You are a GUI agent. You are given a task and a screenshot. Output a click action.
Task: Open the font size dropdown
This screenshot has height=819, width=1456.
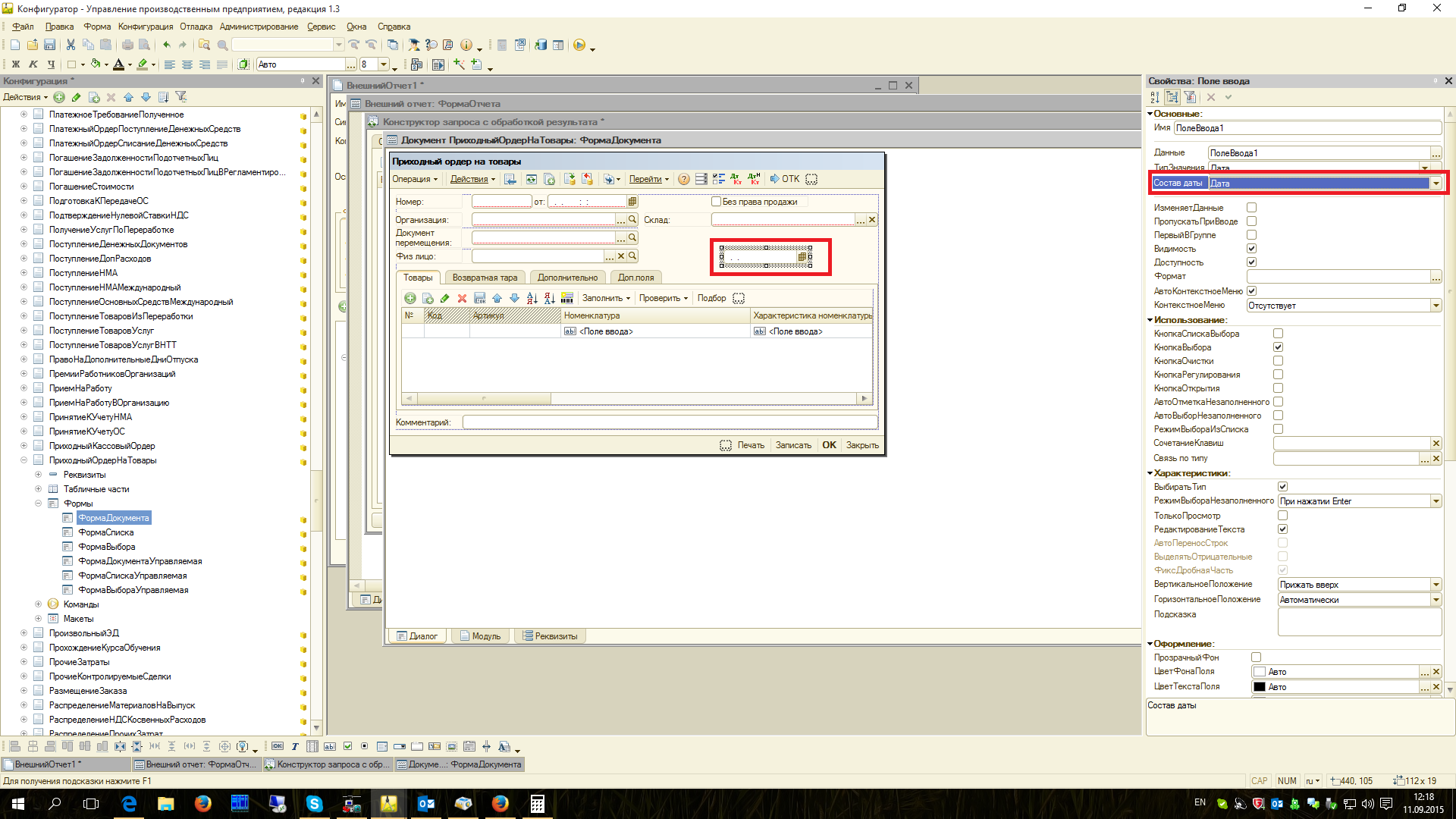pyautogui.click(x=384, y=65)
